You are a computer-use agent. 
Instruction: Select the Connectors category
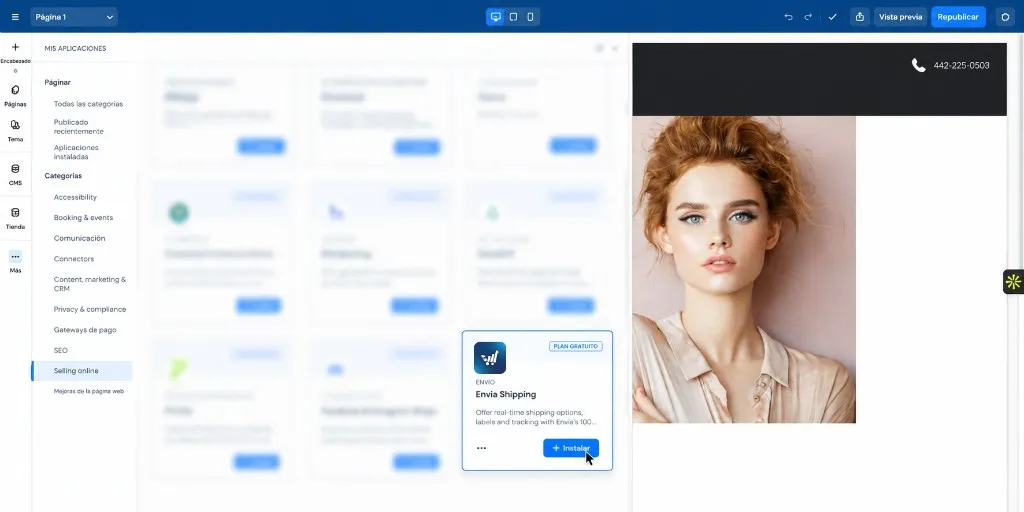tap(74, 259)
